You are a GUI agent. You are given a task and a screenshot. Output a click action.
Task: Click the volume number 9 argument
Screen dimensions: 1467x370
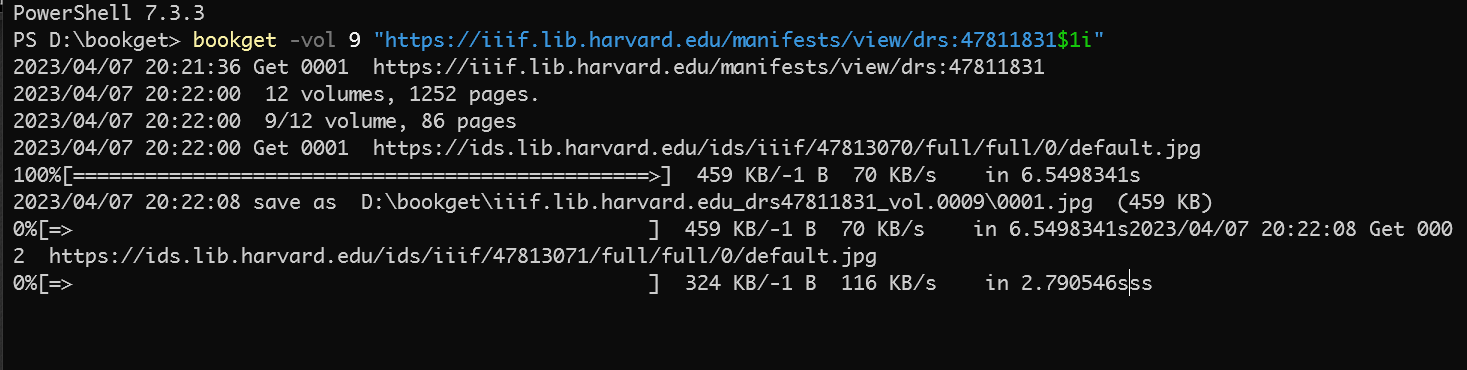(353, 41)
